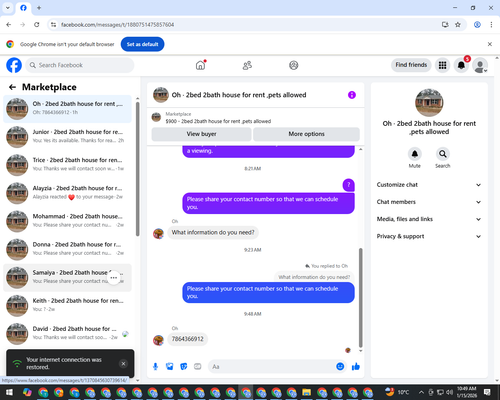Click Find friends button
This screenshot has height=400, width=500.
[411, 65]
